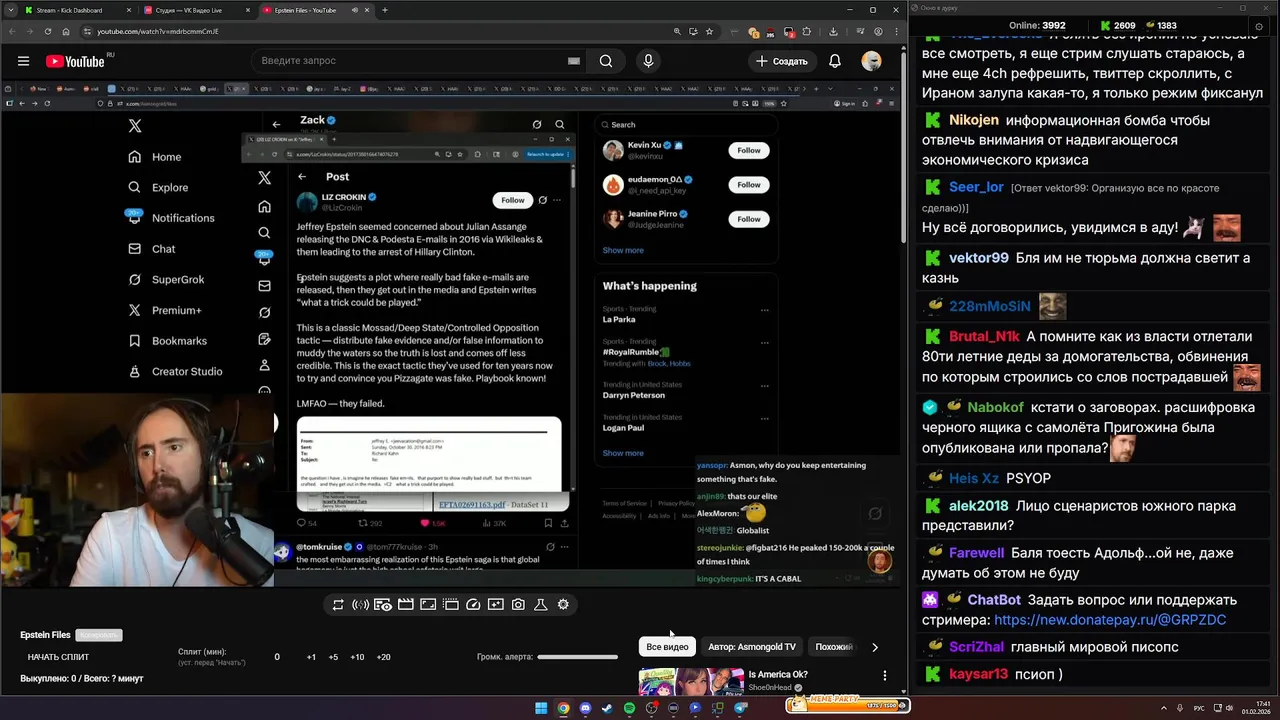Click username Brutal_N1k in chat
The image size is (1280, 720).
point(983,337)
